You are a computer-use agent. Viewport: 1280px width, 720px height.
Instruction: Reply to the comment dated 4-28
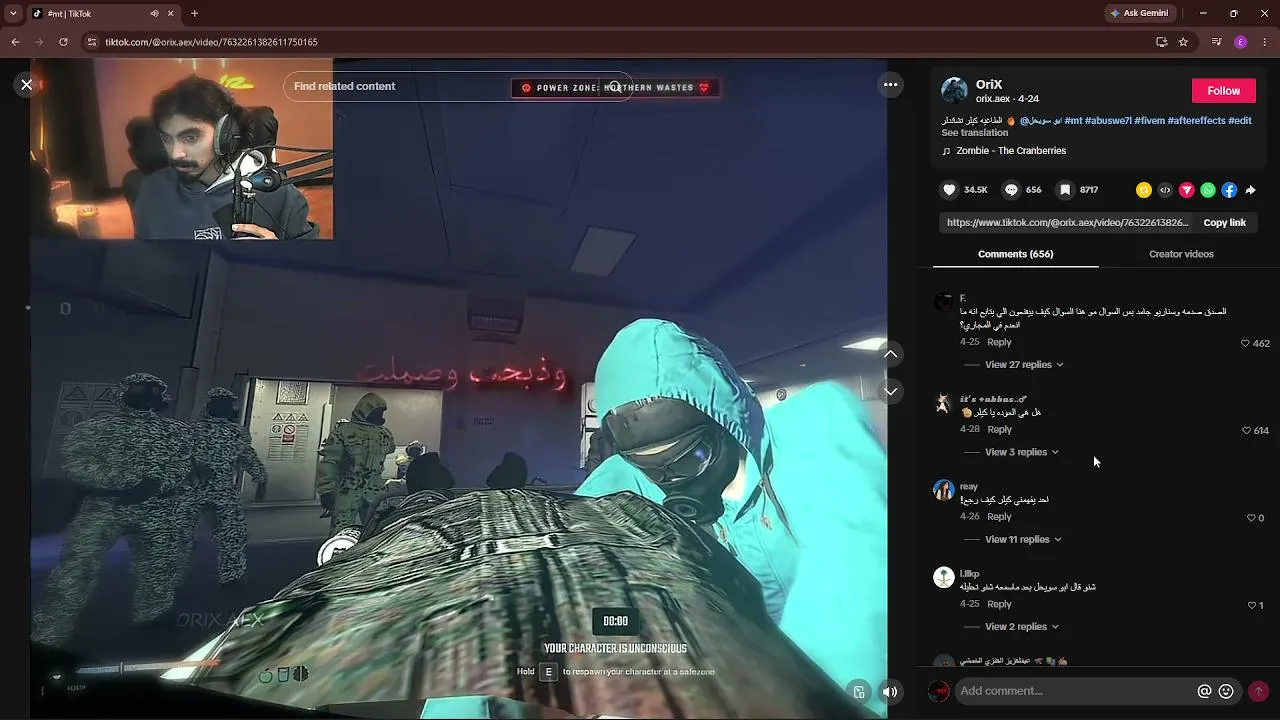(999, 430)
